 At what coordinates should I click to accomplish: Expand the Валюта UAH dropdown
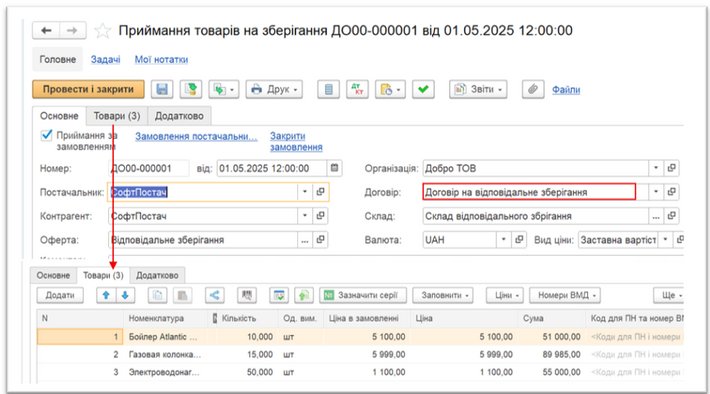504,240
